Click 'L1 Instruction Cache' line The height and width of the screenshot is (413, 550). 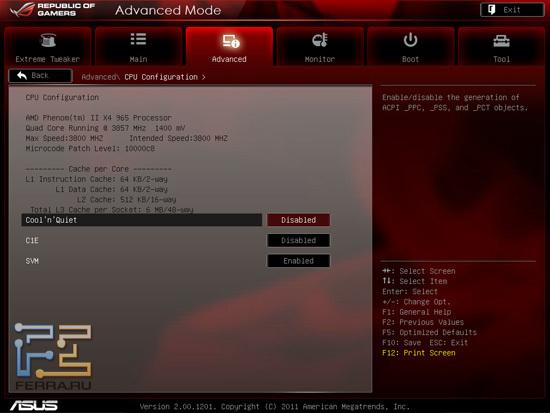[x=96, y=179]
